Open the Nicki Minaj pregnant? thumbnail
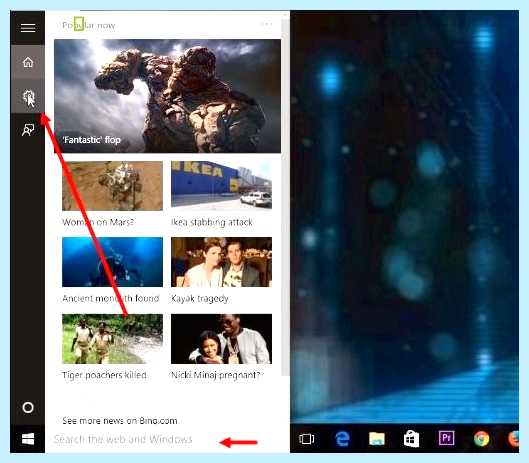Image resolution: width=529 pixels, height=463 pixels. (221, 339)
